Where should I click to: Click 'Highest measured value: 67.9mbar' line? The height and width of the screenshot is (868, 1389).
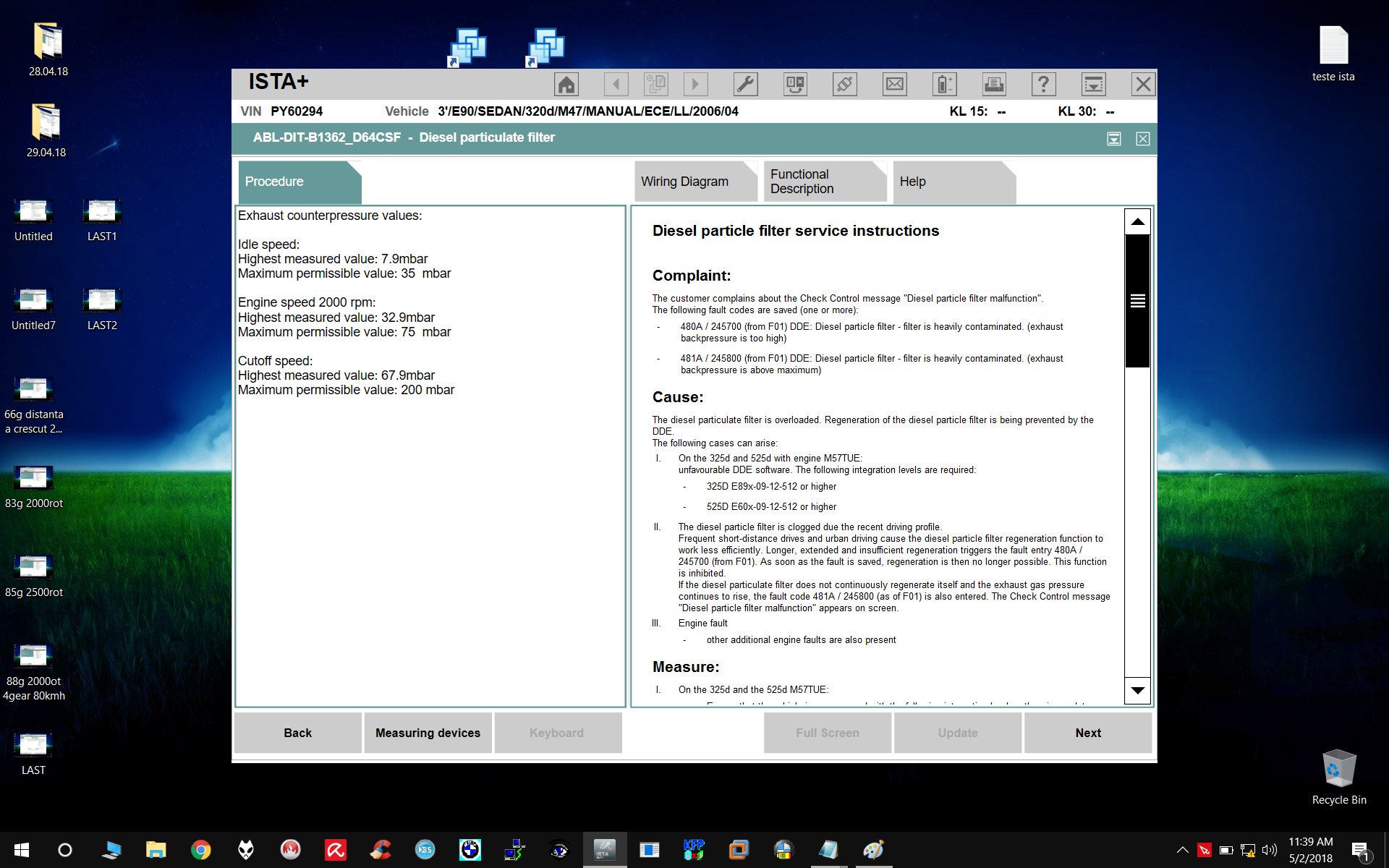(x=336, y=375)
